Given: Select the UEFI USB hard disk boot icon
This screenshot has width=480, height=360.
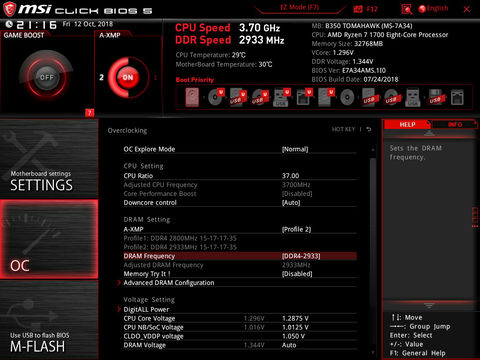Looking at the screenshot, I should [238, 97].
